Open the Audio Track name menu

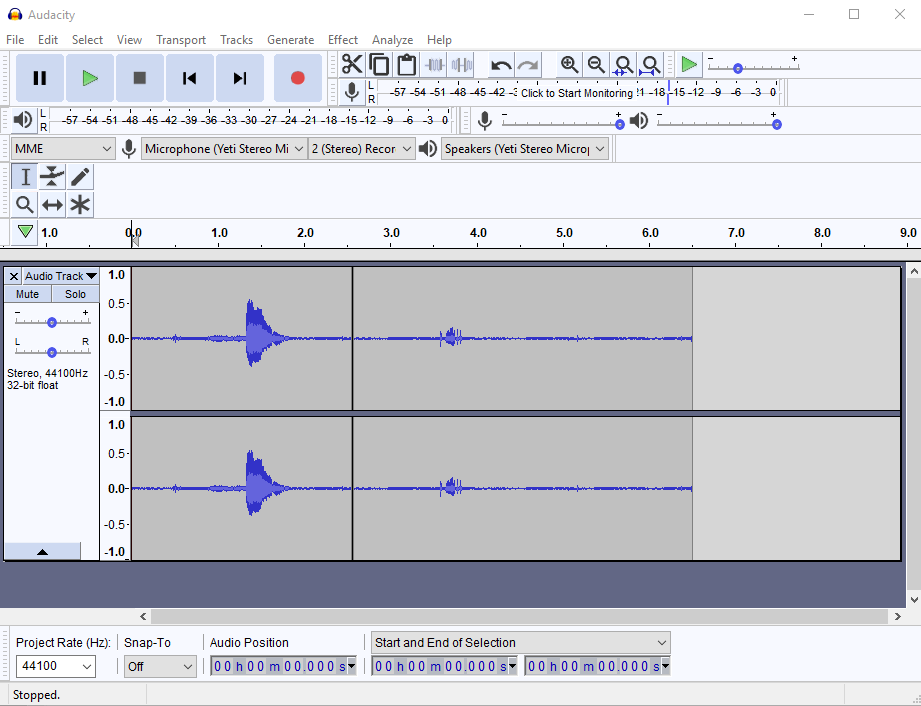pyautogui.click(x=60, y=276)
